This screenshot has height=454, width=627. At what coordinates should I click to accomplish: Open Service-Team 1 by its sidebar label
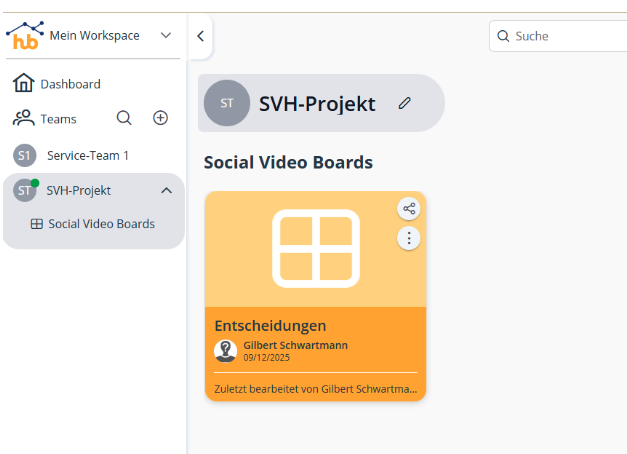[x=88, y=156]
